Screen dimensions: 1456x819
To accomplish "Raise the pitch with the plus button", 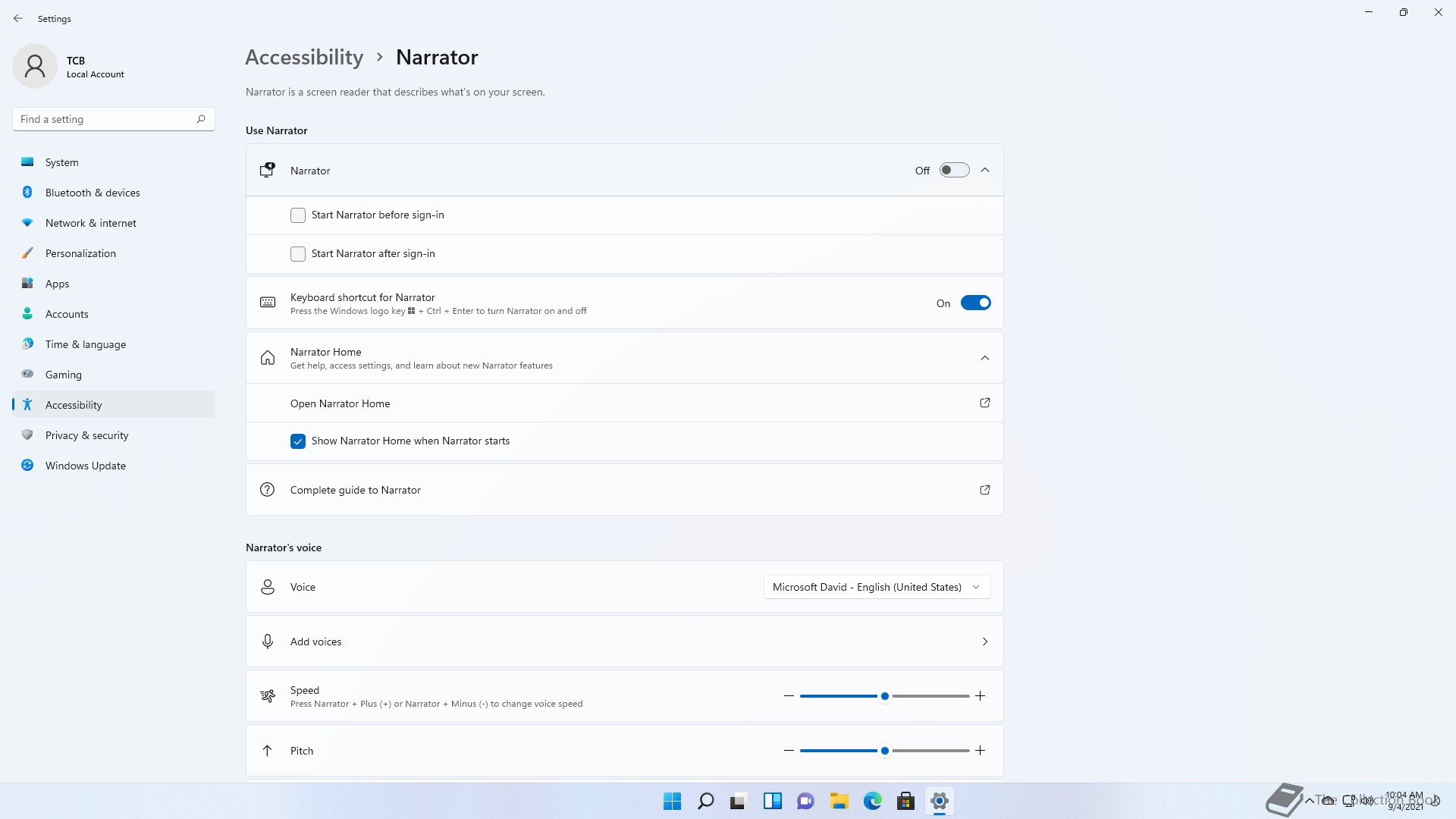I will (981, 751).
